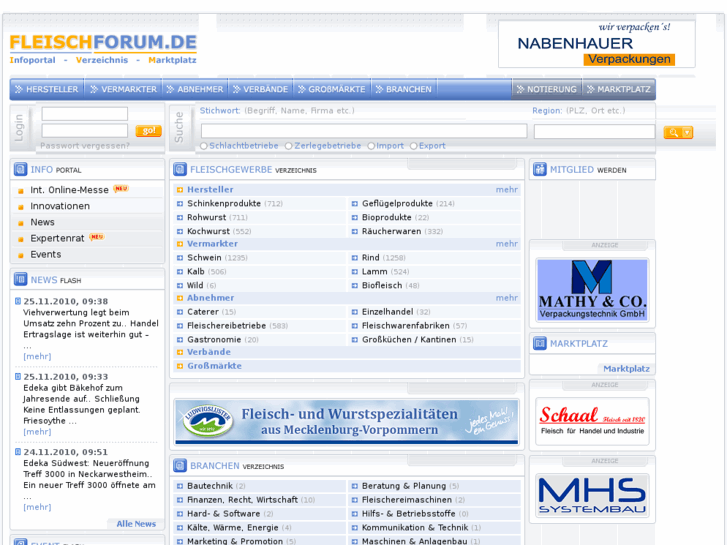Click the orange magnifier search button
The width and height of the screenshot is (727, 545).
point(673,133)
